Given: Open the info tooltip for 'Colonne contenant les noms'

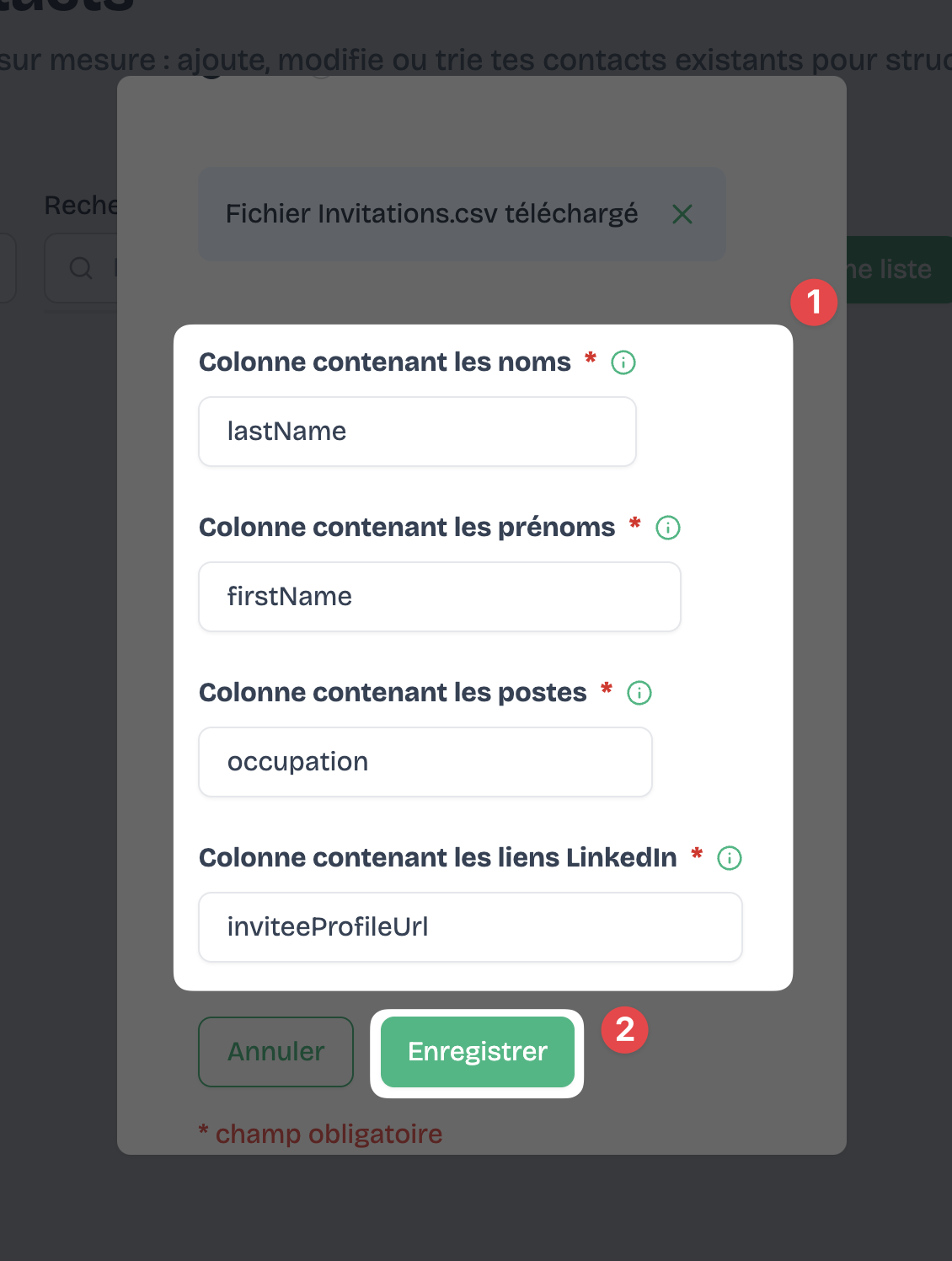Looking at the screenshot, I should pos(623,362).
